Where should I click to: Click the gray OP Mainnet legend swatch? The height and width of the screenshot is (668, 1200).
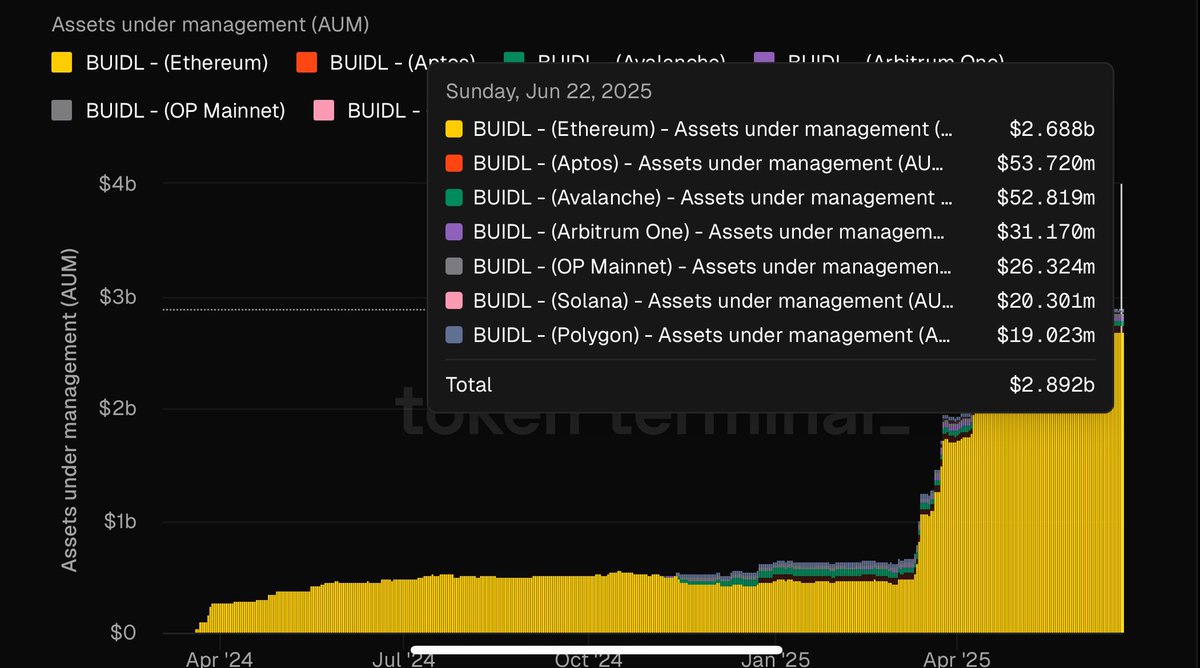pyautogui.click(x=61, y=110)
